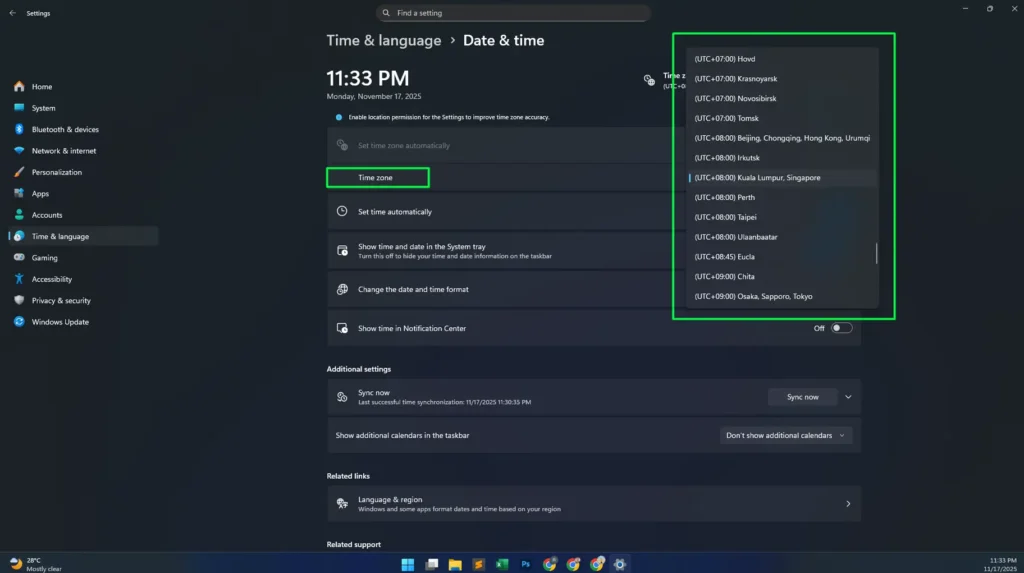This screenshot has height=573, width=1024.
Task: Go to Time & language breadcrumb
Action: pyautogui.click(x=384, y=41)
